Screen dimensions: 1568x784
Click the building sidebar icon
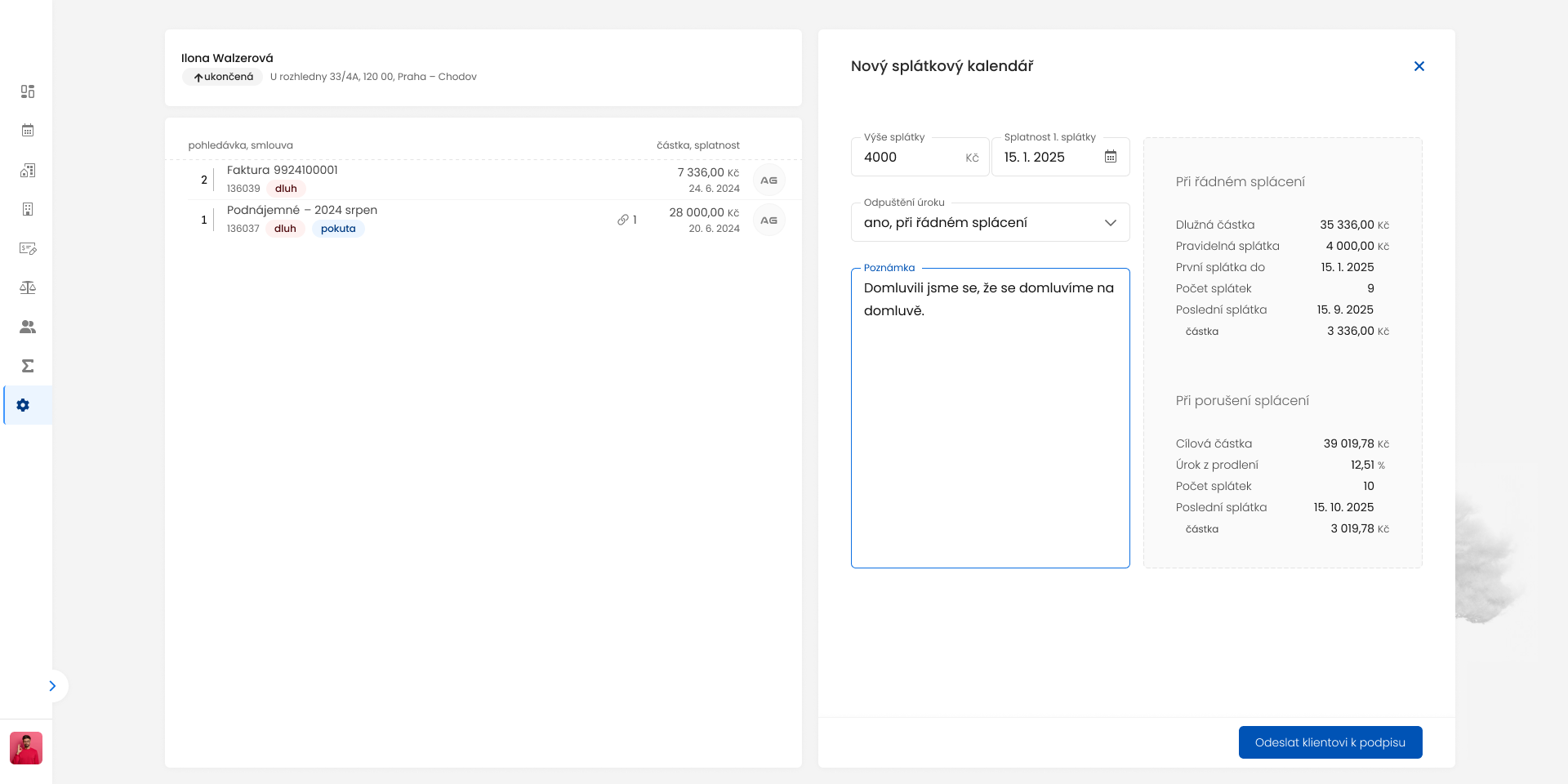(28, 209)
